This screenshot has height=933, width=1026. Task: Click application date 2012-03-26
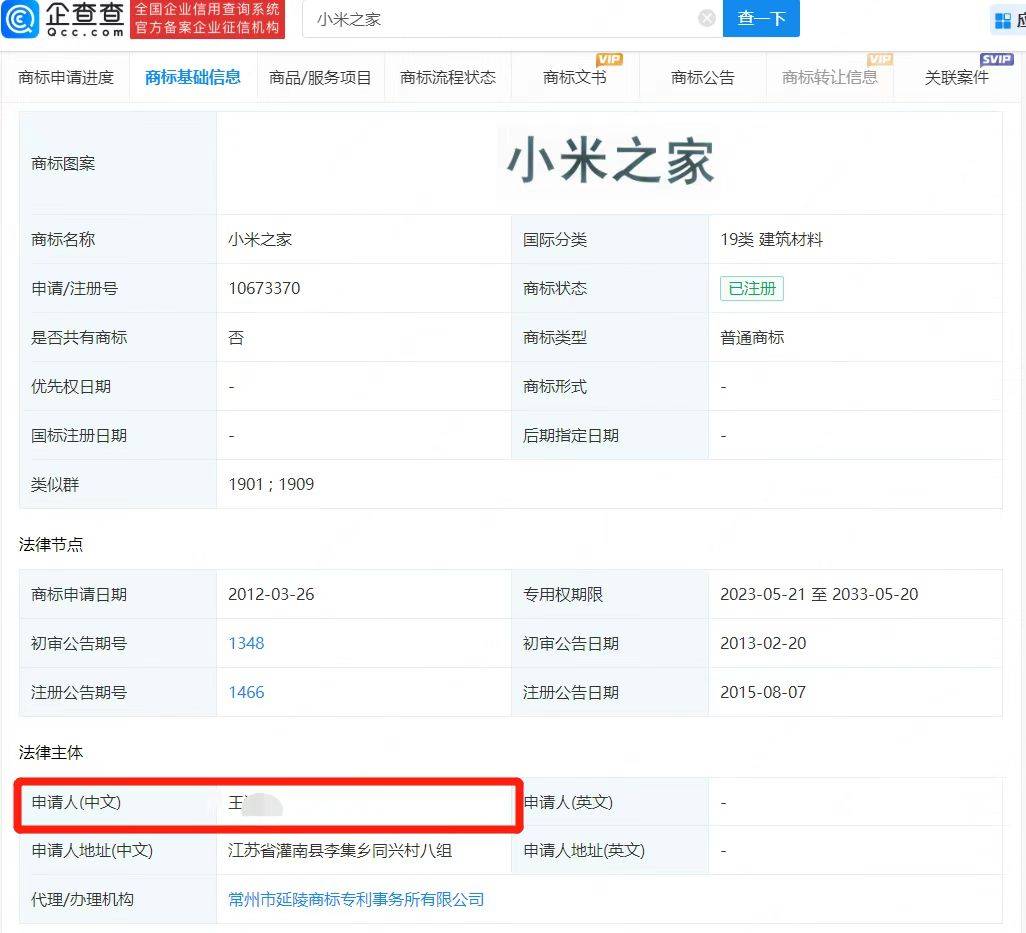[271, 594]
